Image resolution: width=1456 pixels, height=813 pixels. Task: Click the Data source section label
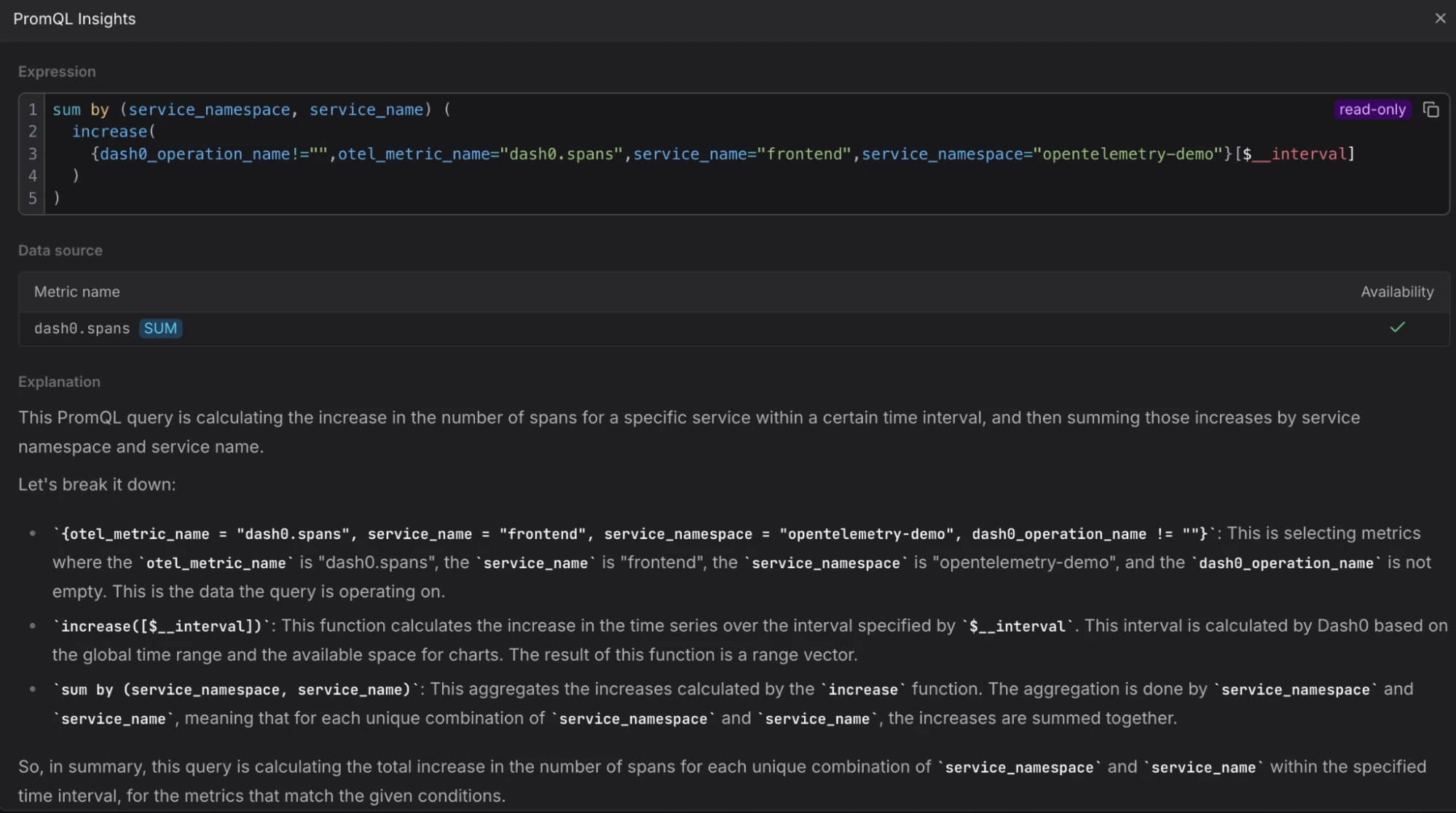pyautogui.click(x=60, y=251)
